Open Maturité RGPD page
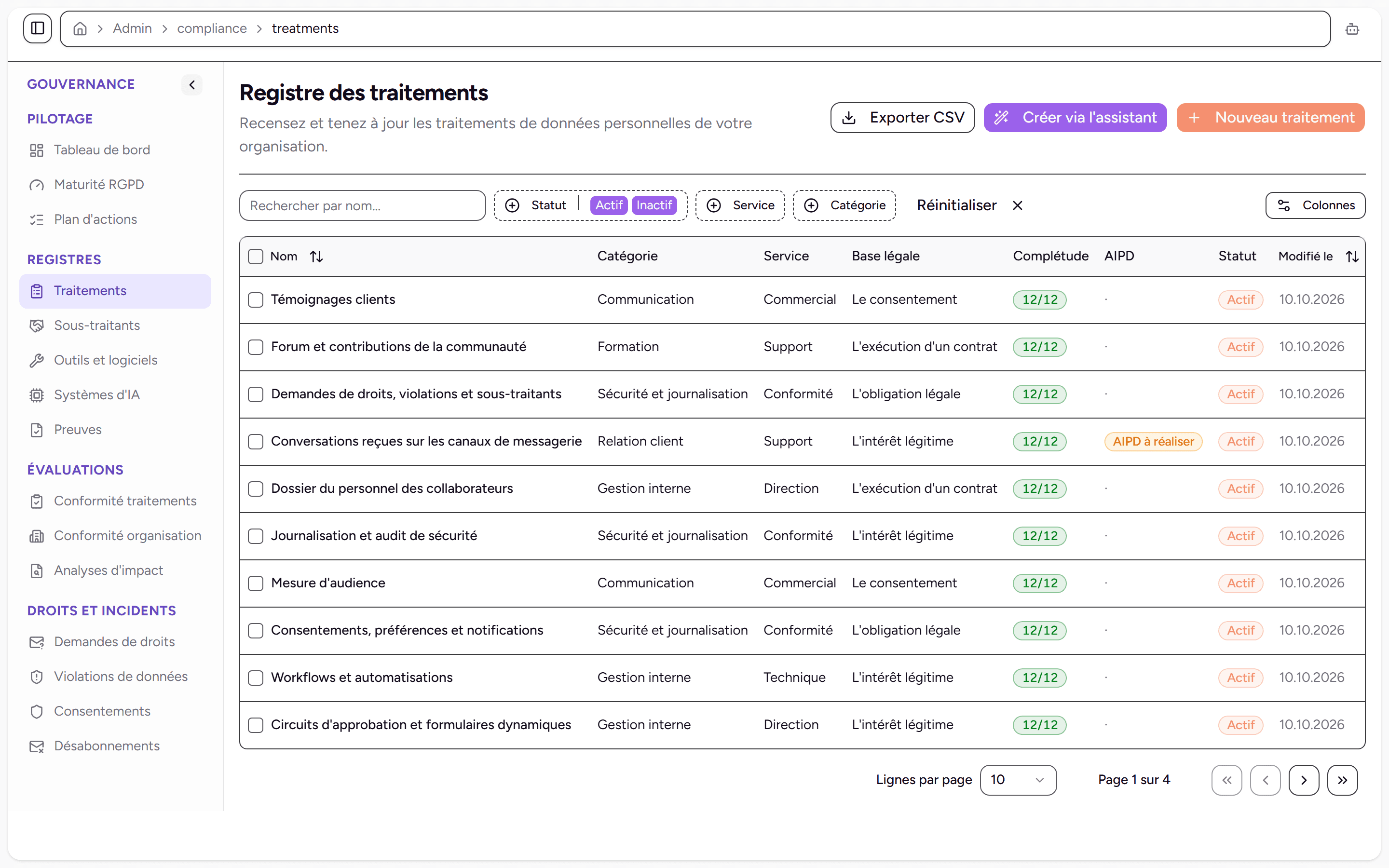The height and width of the screenshot is (868, 1389). coord(115,185)
